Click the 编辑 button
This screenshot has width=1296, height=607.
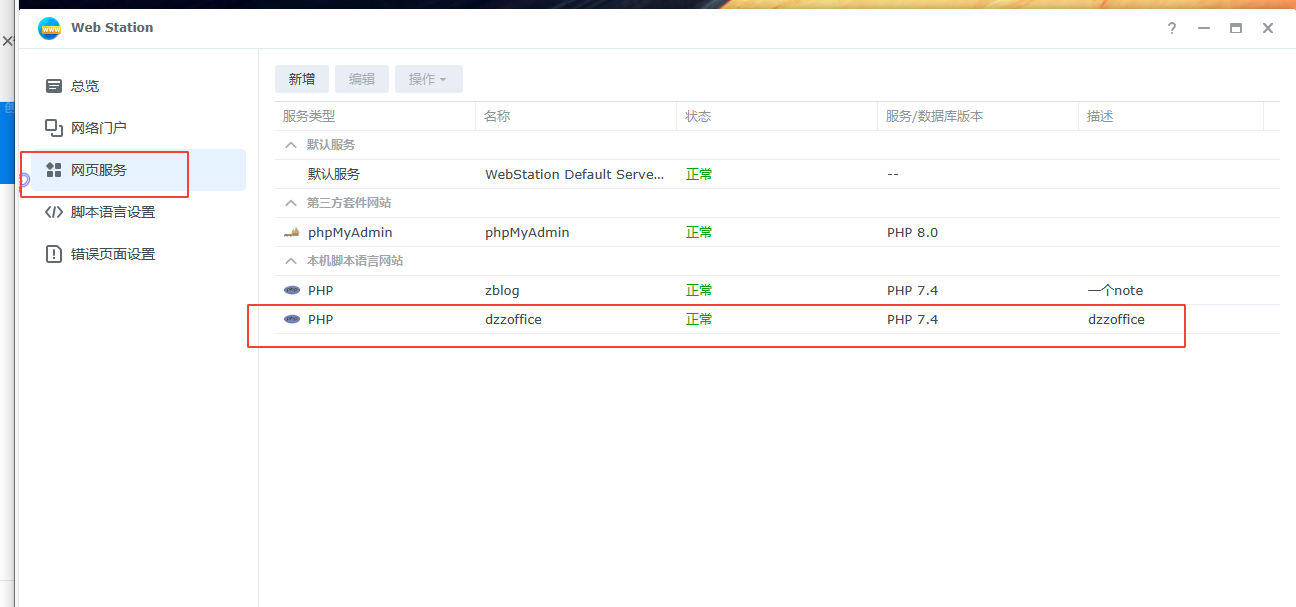pos(362,79)
